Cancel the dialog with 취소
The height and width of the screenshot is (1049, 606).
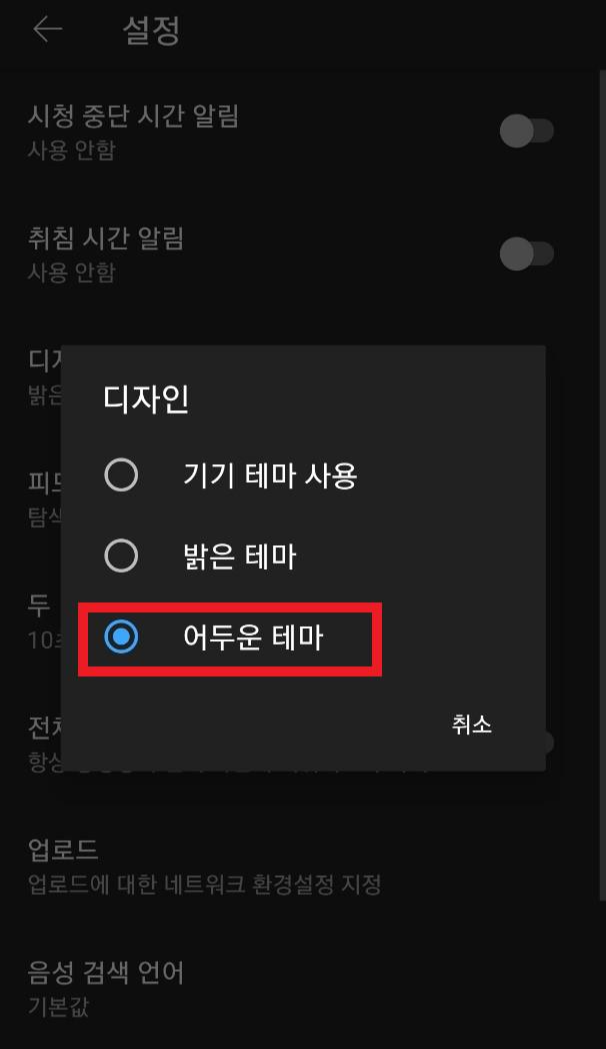472,725
